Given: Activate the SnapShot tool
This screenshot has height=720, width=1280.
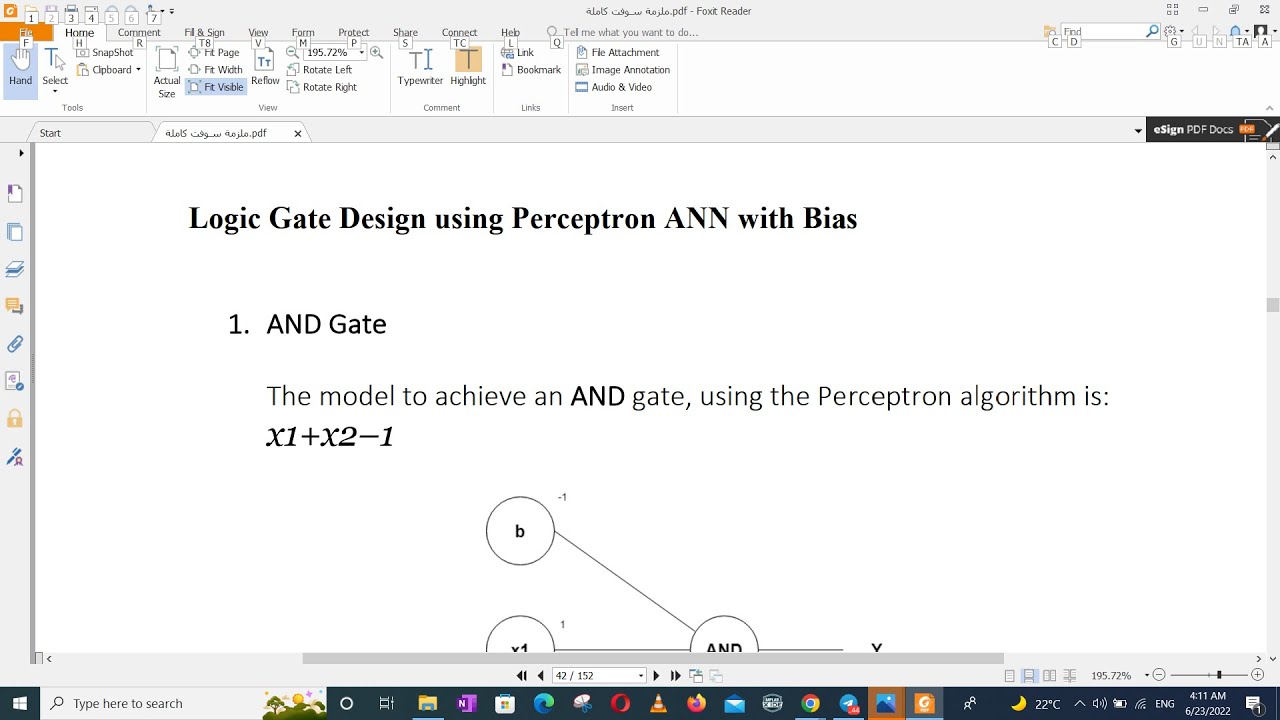Looking at the screenshot, I should (104, 53).
